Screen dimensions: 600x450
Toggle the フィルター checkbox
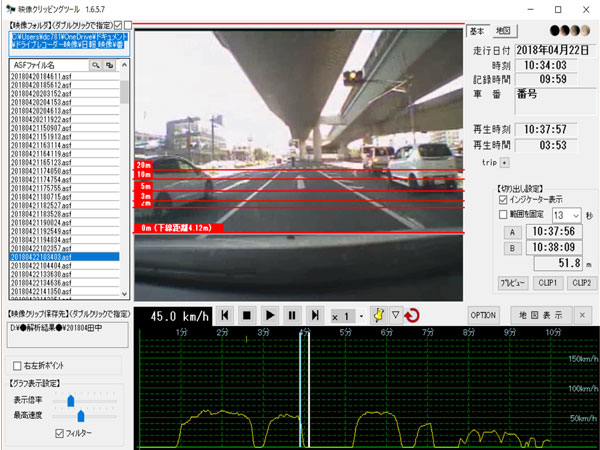click(x=59, y=433)
